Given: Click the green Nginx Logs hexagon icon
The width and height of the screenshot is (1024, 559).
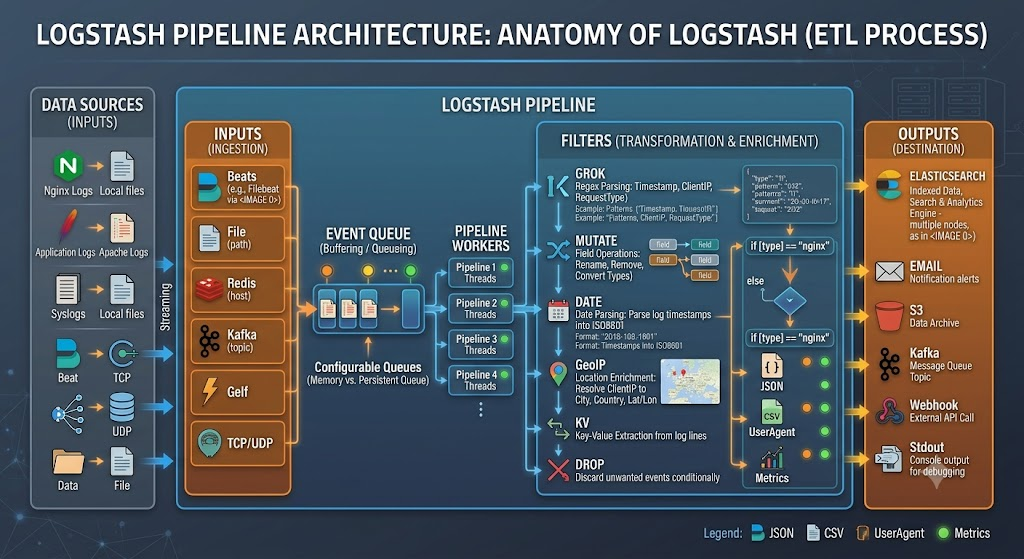Looking at the screenshot, I should pos(68,167).
